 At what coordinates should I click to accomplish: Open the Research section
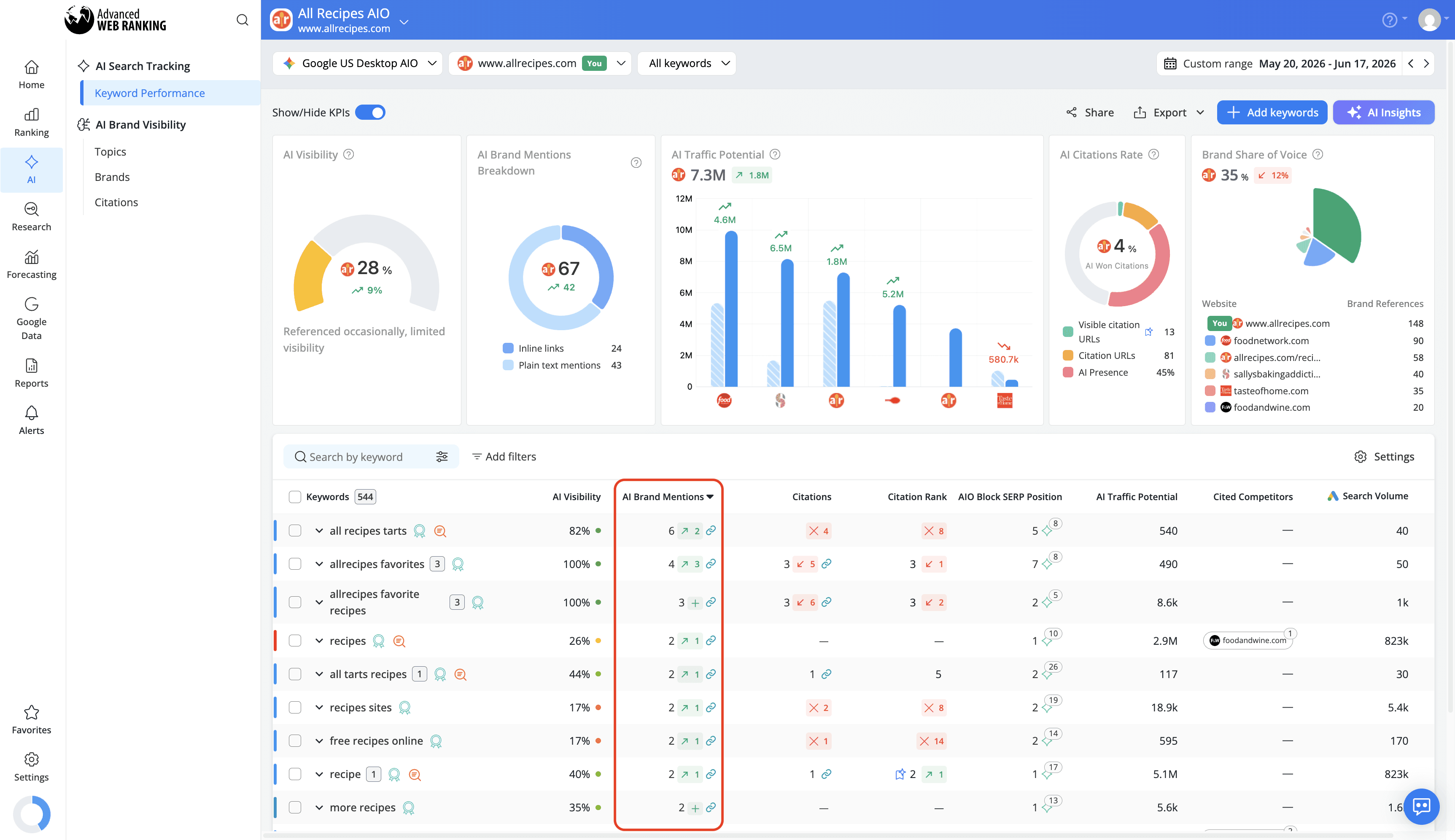(31, 217)
